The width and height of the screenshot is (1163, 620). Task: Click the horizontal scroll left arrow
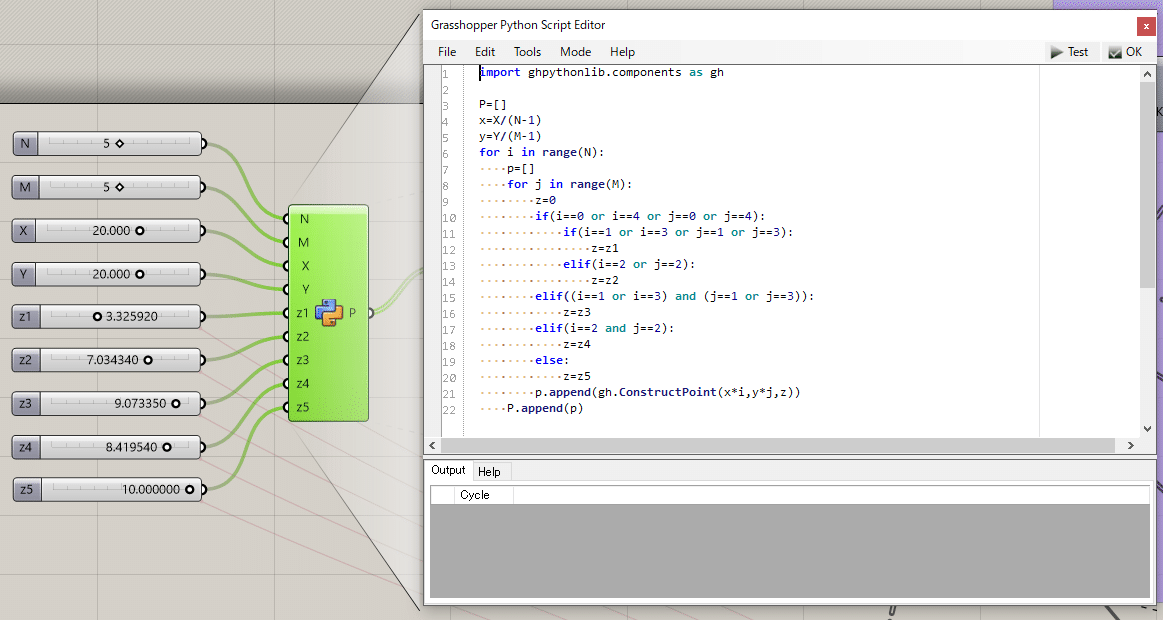click(x=432, y=446)
